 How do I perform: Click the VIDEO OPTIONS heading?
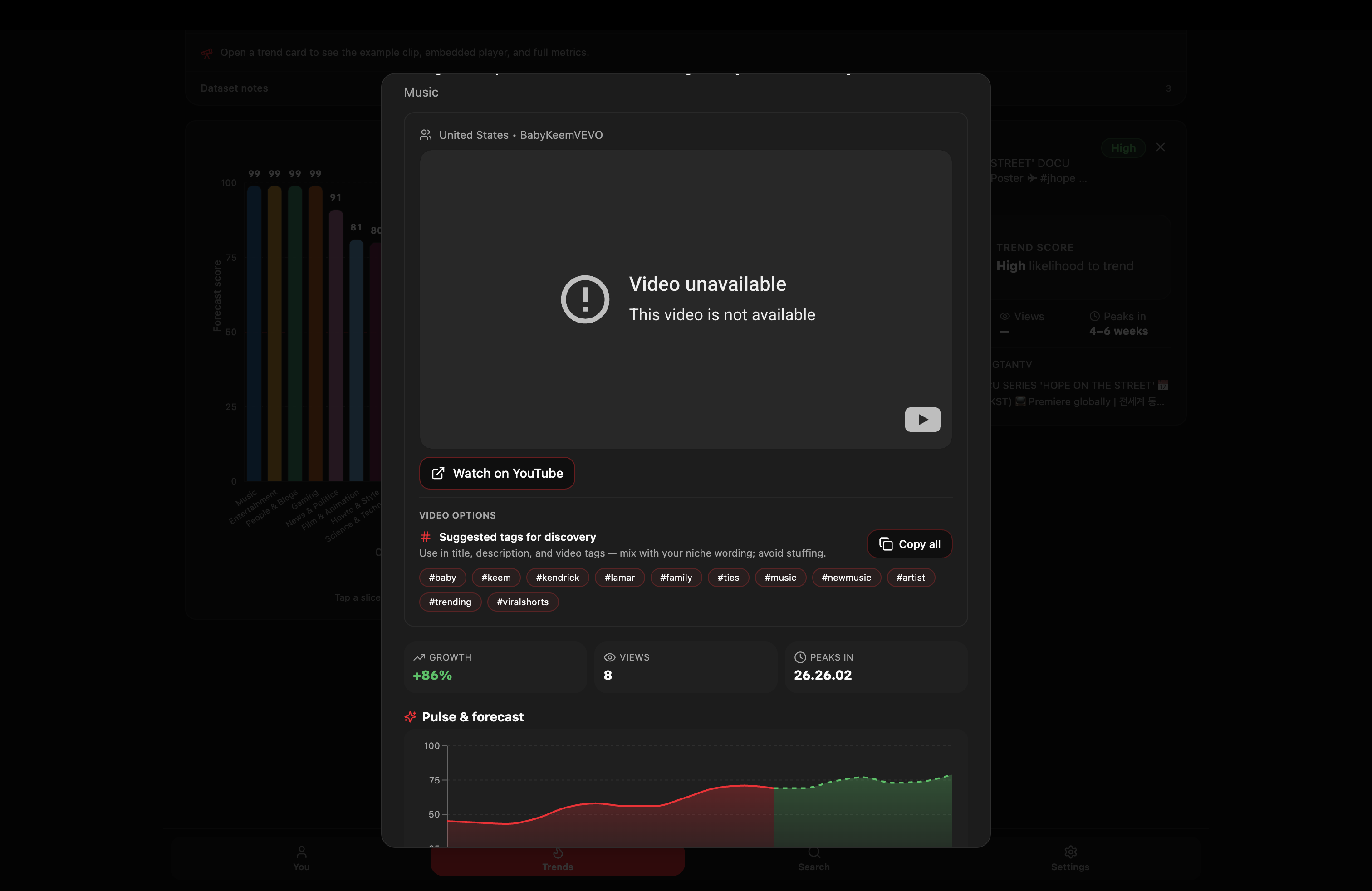pos(457,515)
